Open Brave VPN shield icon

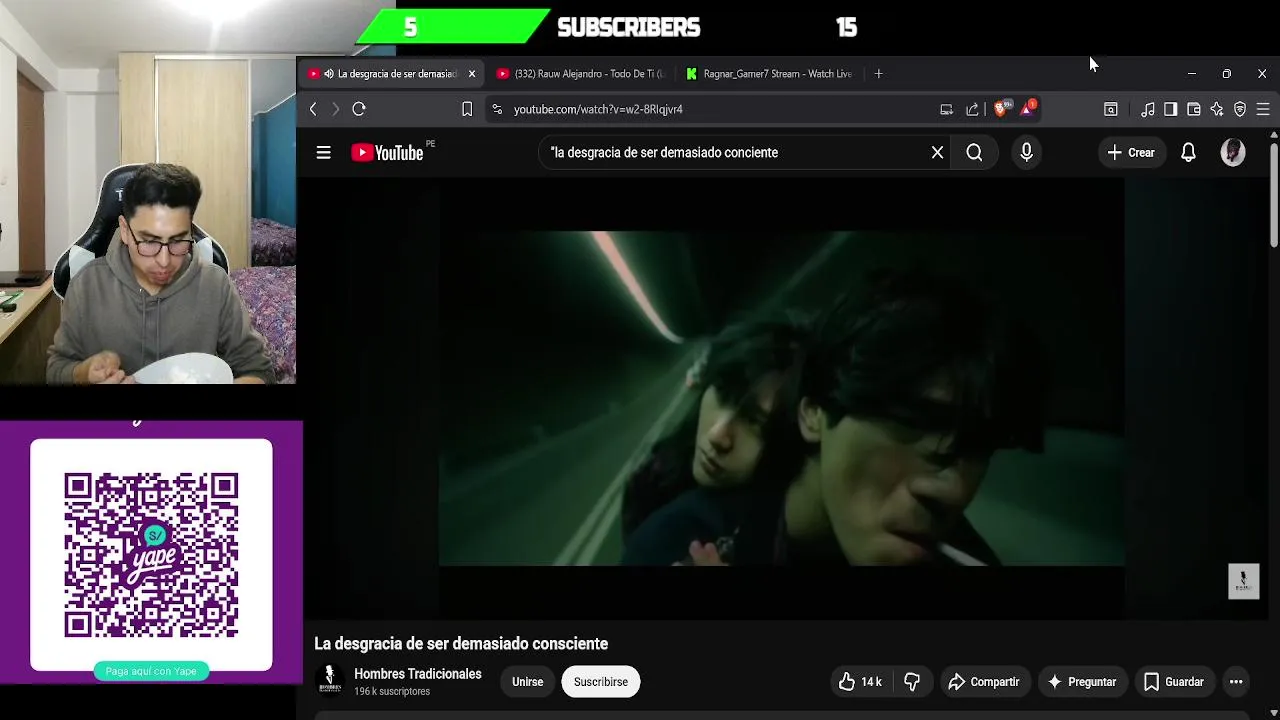point(1240,109)
